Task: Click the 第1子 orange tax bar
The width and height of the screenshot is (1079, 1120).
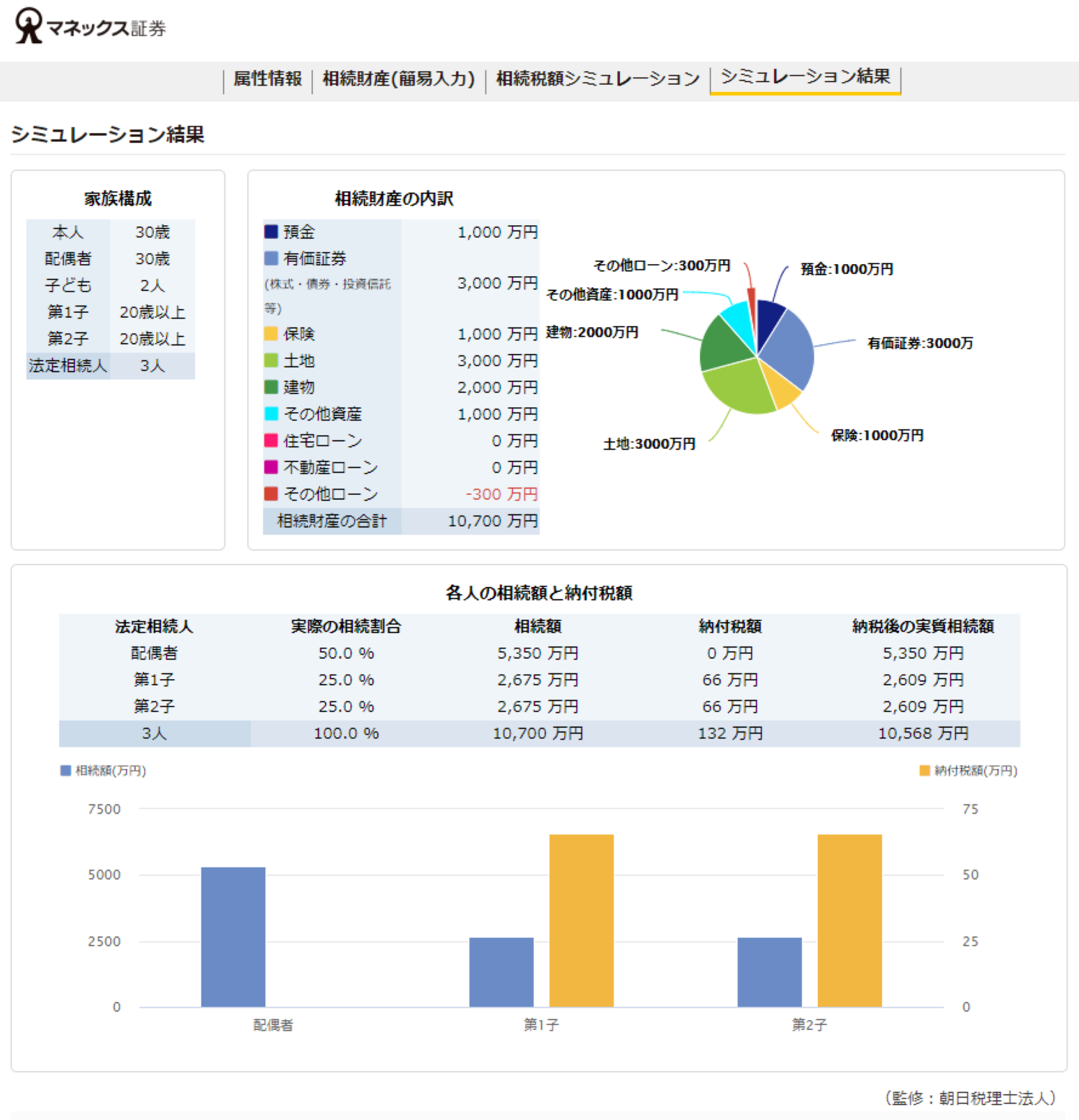Action: tap(581, 921)
